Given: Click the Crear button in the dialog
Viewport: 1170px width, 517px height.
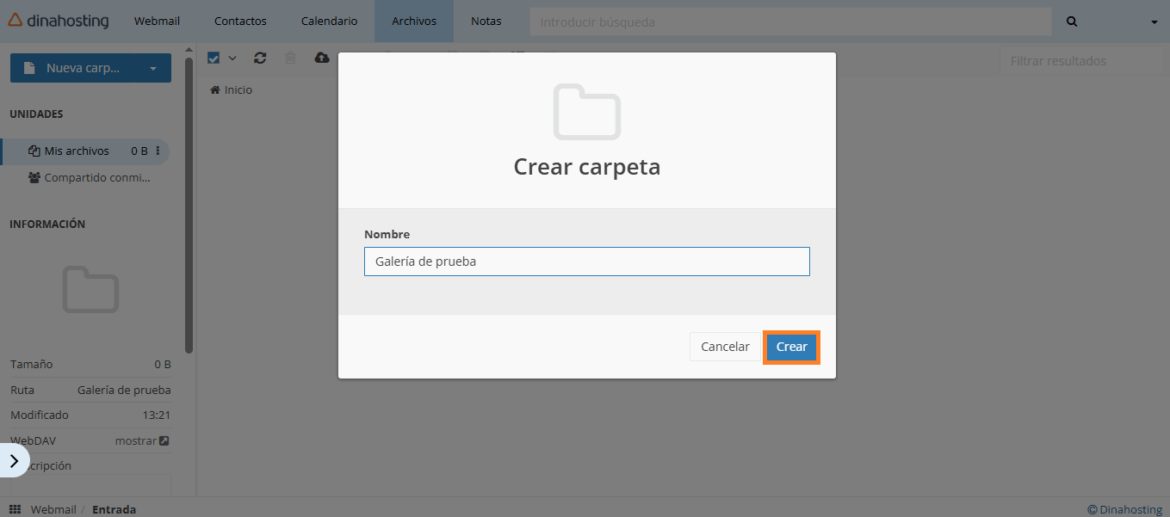Looking at the screenshot, I should (792, 347).
